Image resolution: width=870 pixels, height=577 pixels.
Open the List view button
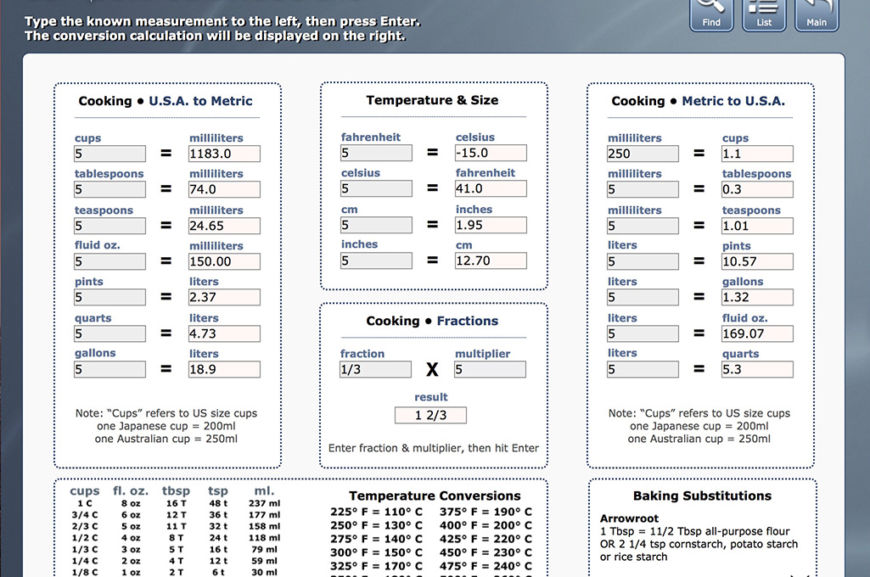764,14
